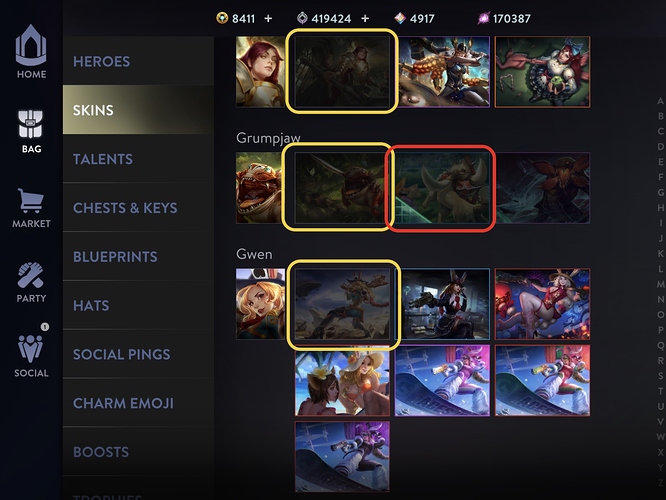Add more currency with plus next to 419424
The image size is (666, 500).
pos(365,19)
